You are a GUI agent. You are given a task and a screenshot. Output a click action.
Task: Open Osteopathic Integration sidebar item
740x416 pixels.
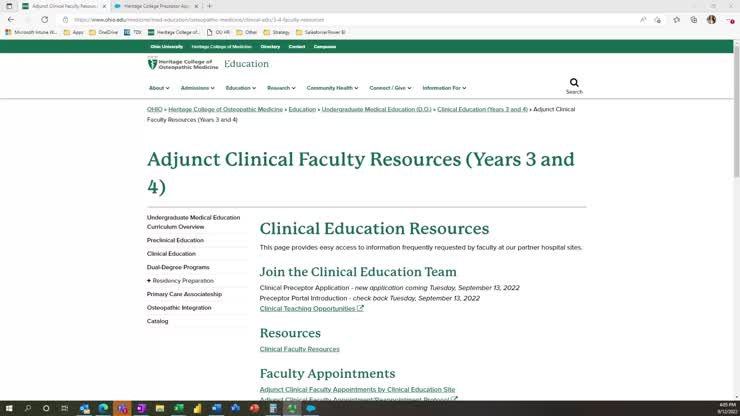tap(179, 307)
